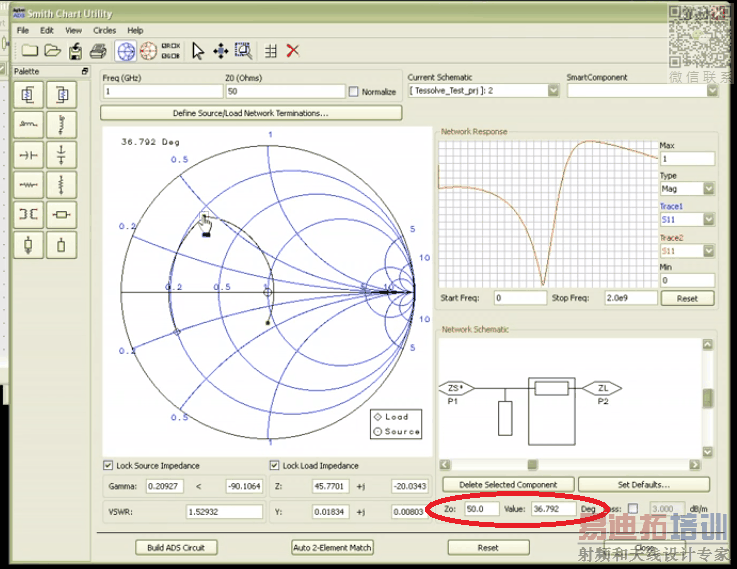The width and height of the screenshot is (737, 569).
Task: Select the transformer palette component
Action: pos(27,214)
